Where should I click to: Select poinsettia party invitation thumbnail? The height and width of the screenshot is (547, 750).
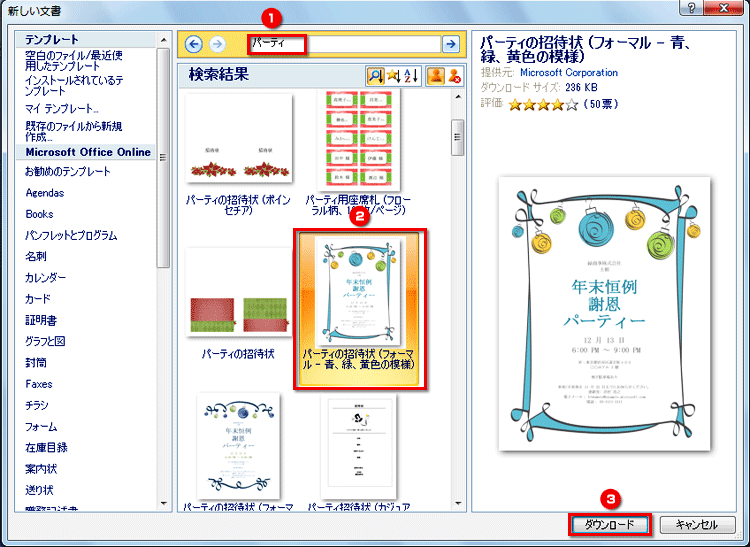pyautogui.click(x=239, y=138)
